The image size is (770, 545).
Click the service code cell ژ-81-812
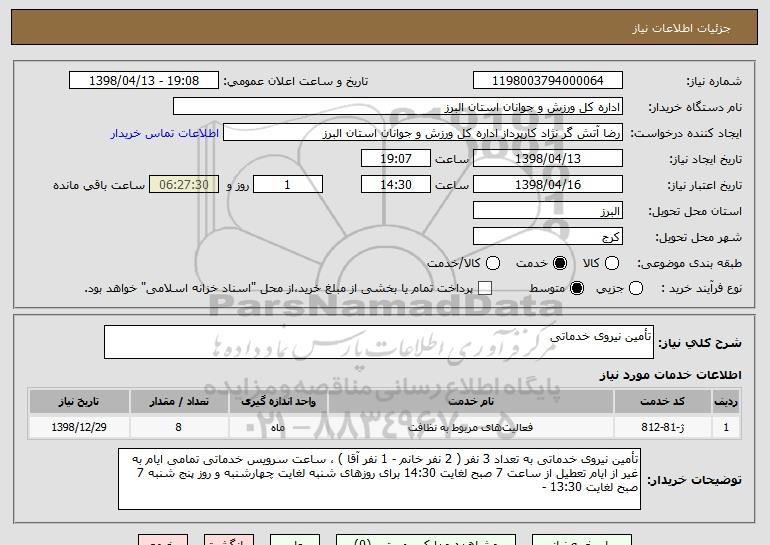pyautogui.click(x=662, y=427)
